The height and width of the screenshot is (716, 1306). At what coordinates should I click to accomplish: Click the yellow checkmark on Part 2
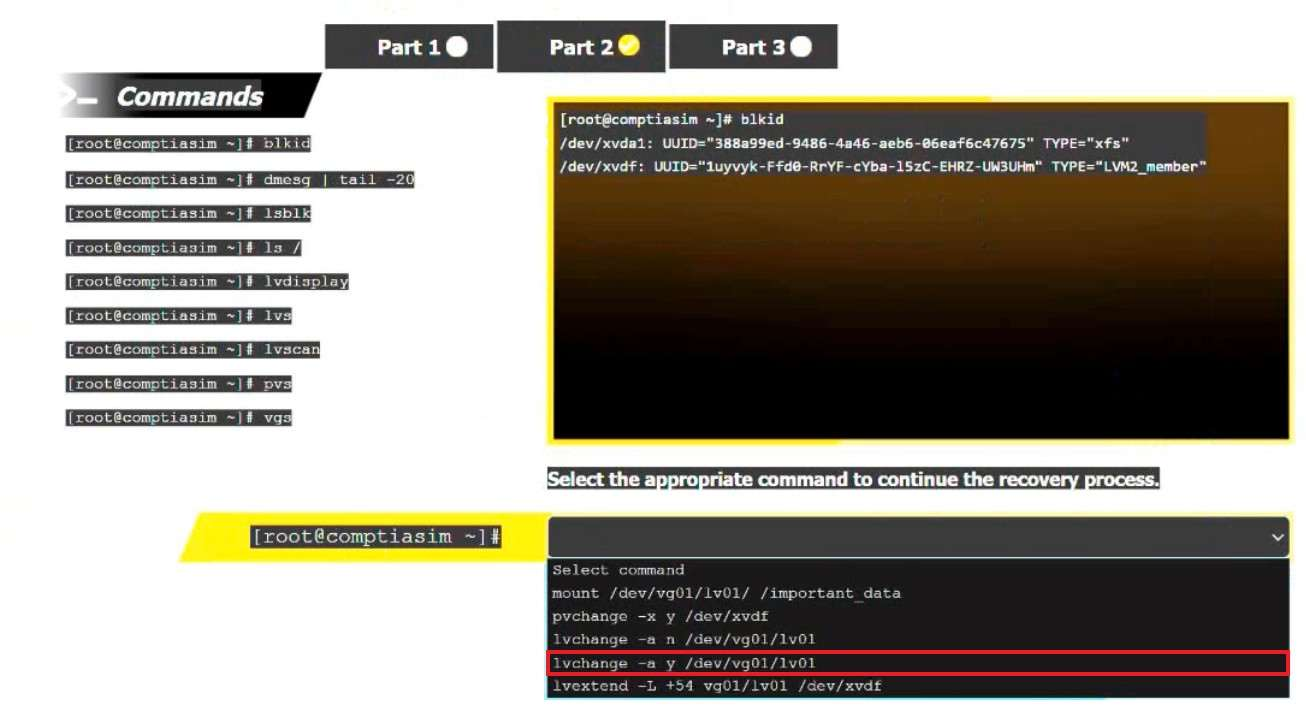[629, 45]
